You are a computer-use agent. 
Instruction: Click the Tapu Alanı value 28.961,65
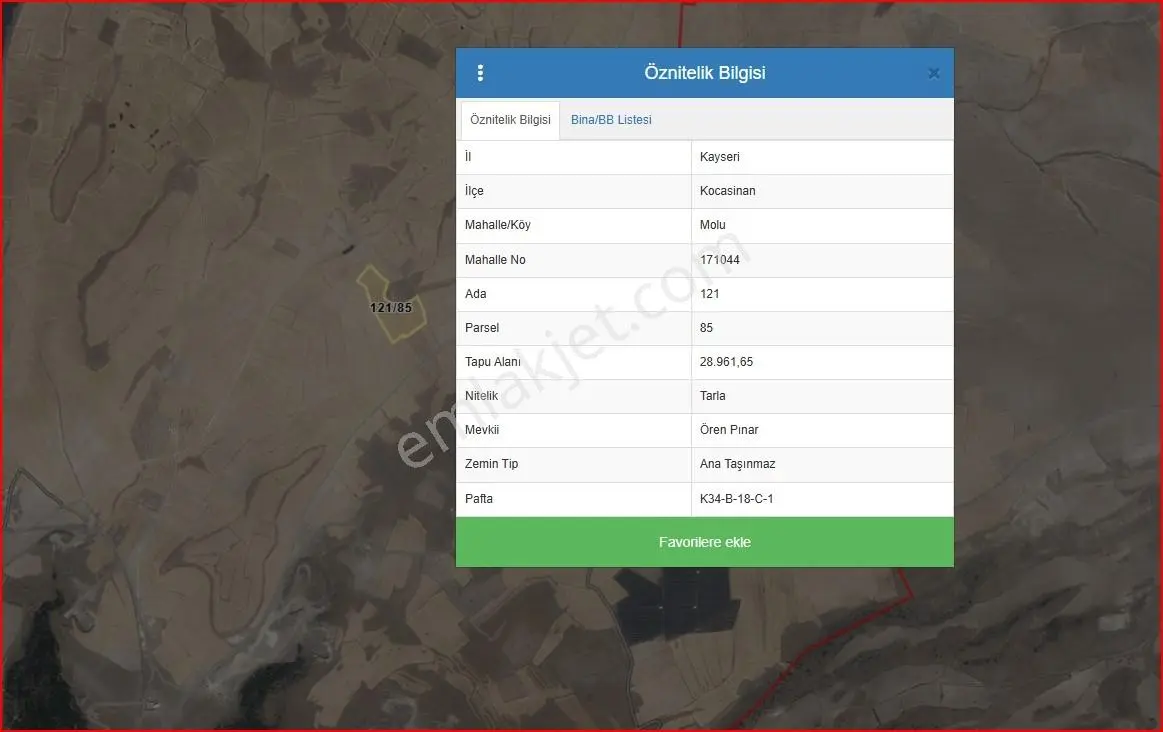[726, 362]
